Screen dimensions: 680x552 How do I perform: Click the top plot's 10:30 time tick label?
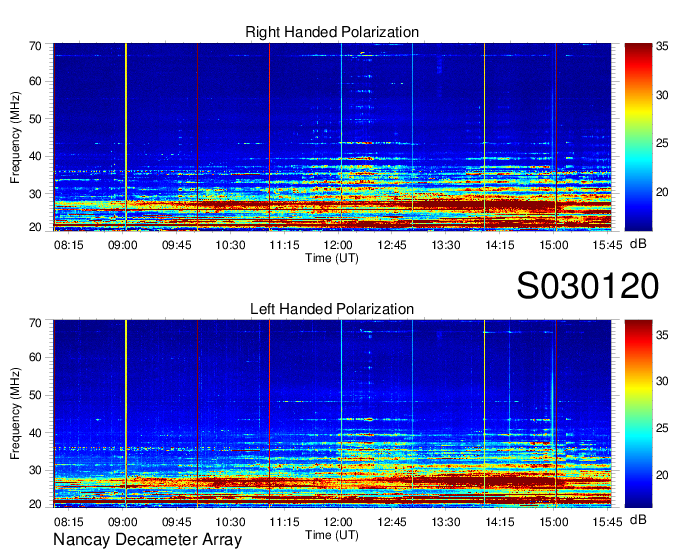tap(230, 245)
